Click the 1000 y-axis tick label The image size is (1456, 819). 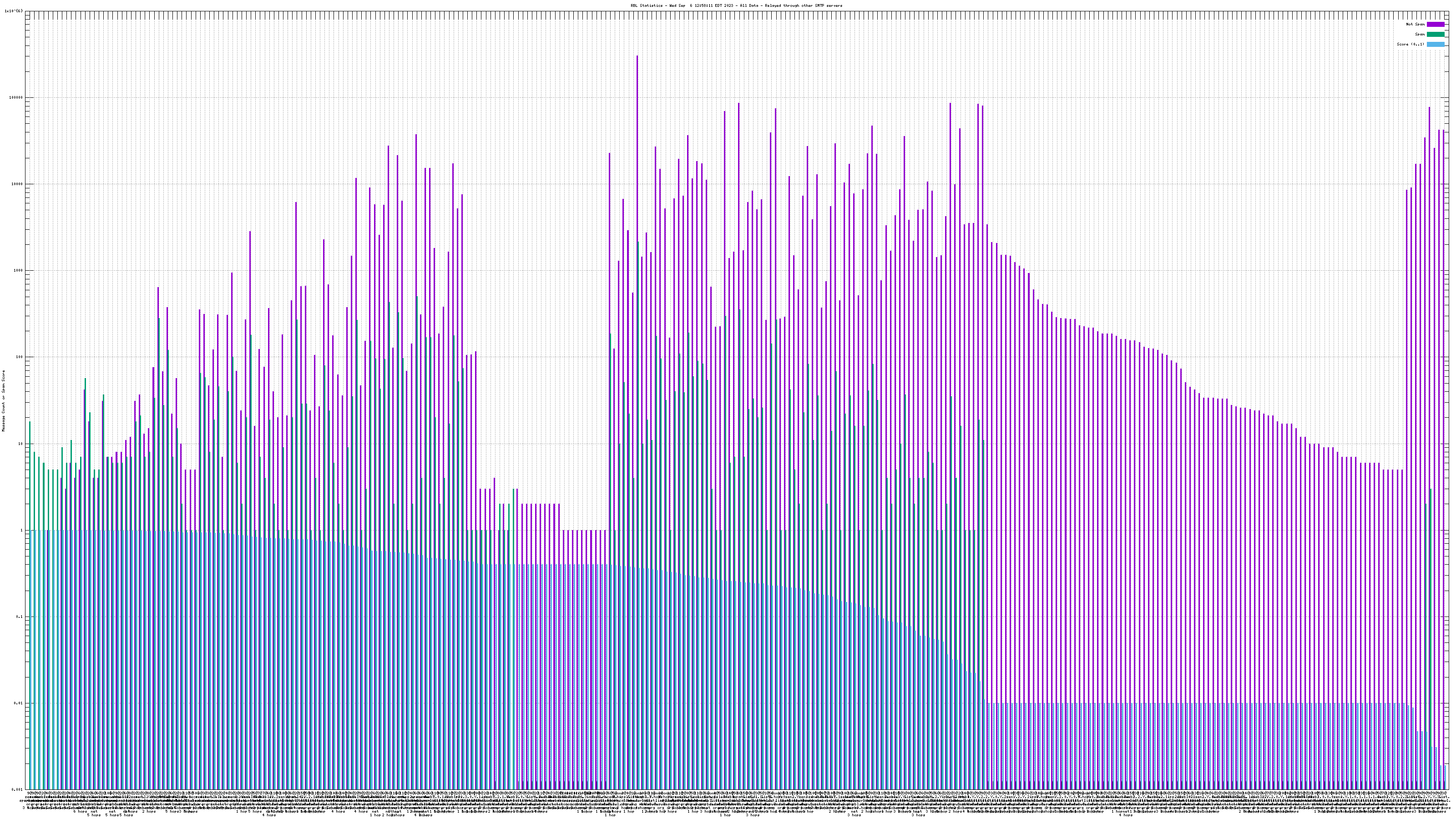coord(18,270)
